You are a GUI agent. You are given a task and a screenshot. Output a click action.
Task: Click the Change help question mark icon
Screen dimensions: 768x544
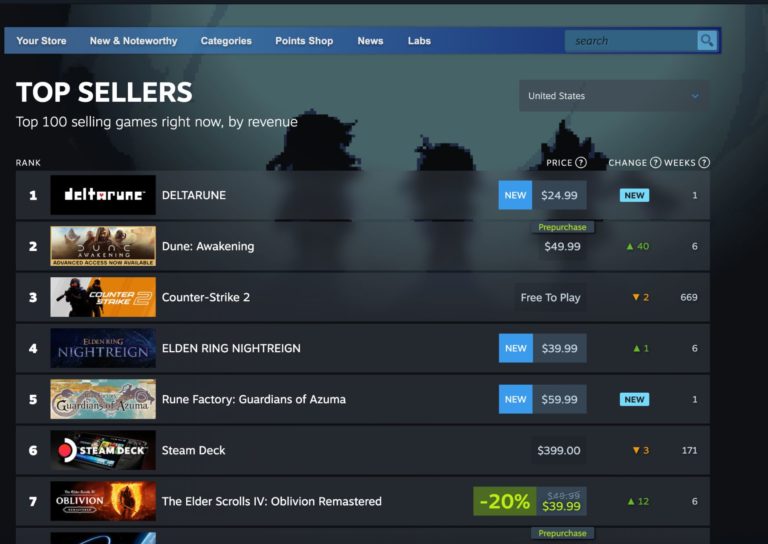pos(656,163)
